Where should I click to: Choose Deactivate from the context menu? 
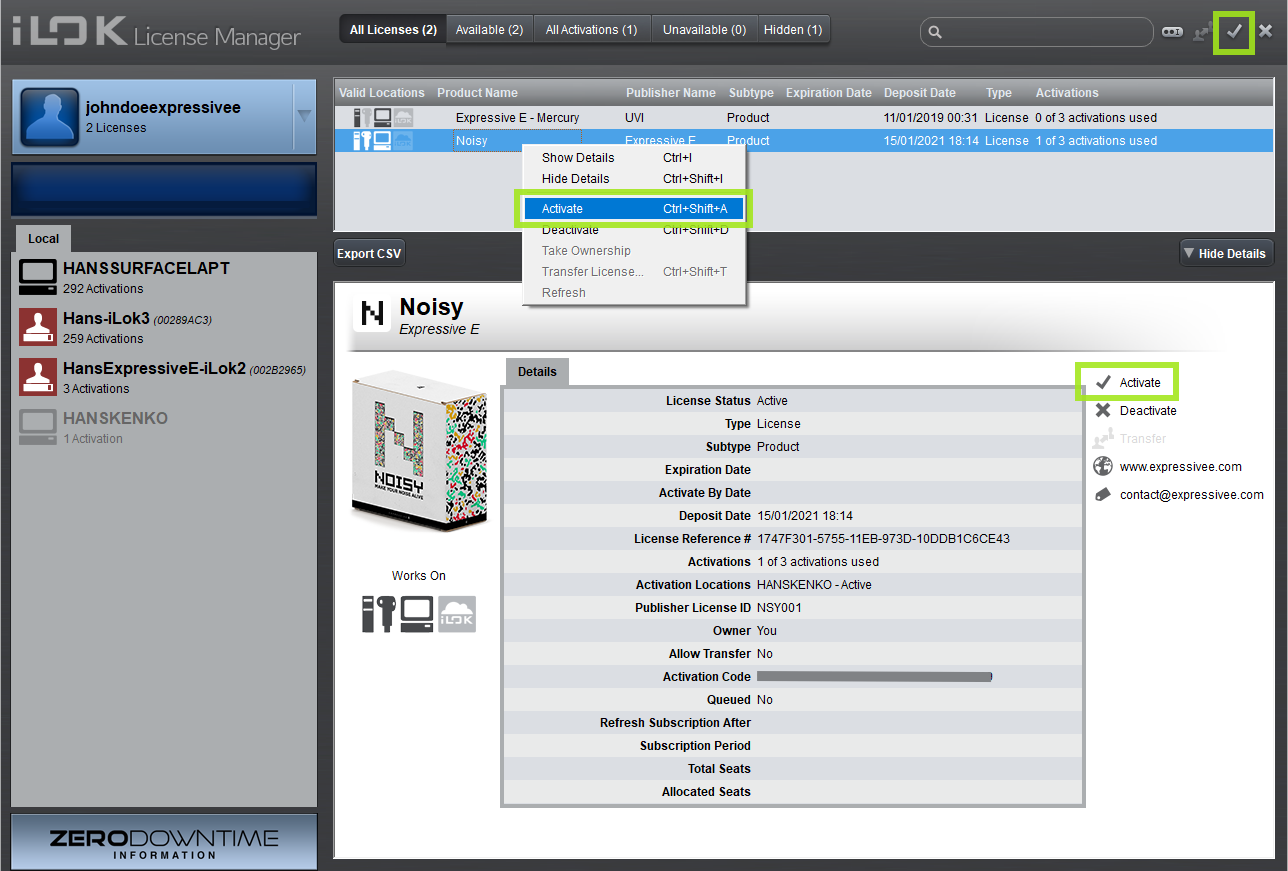click(x=634, y=230)
